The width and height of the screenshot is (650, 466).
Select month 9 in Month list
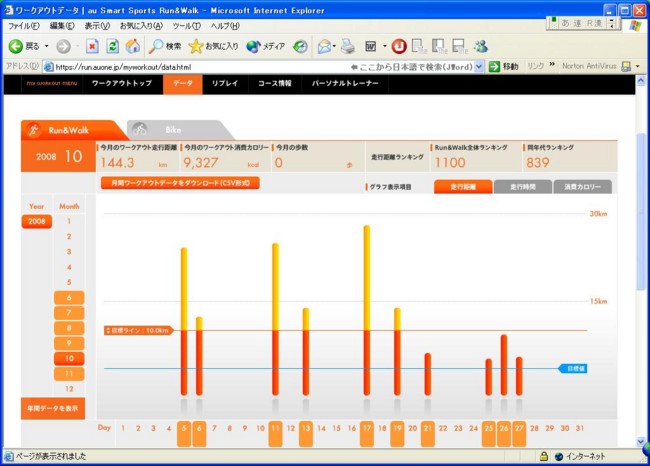69,343
